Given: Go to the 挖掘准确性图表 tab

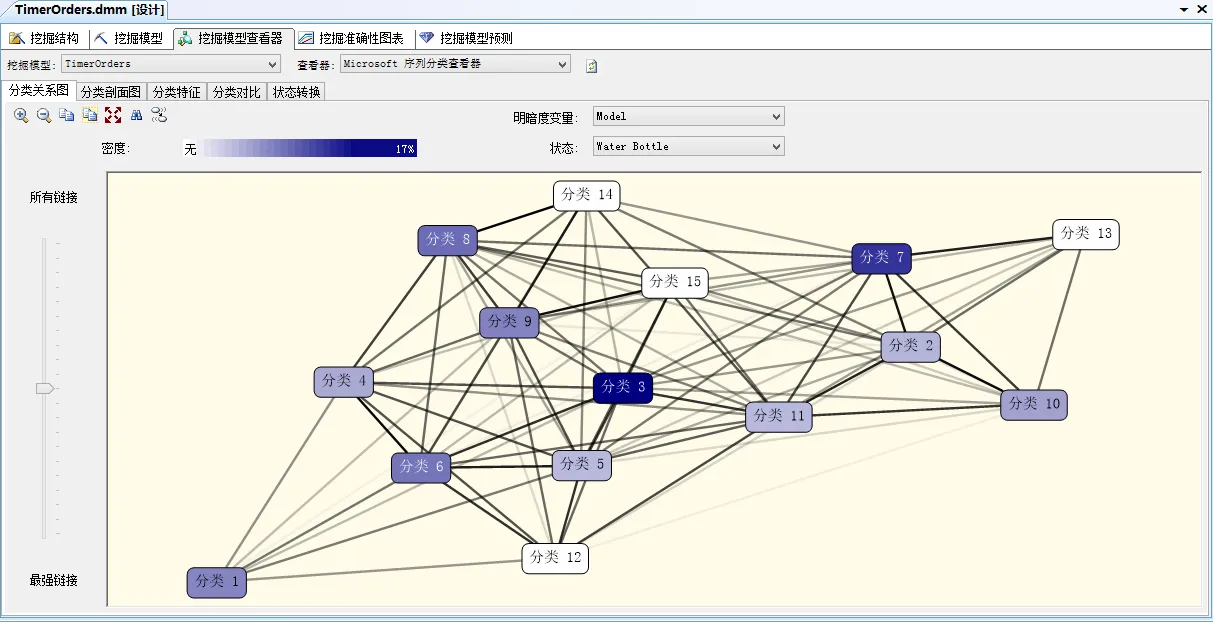Looking at the screenshot, I should coord(353,39).
